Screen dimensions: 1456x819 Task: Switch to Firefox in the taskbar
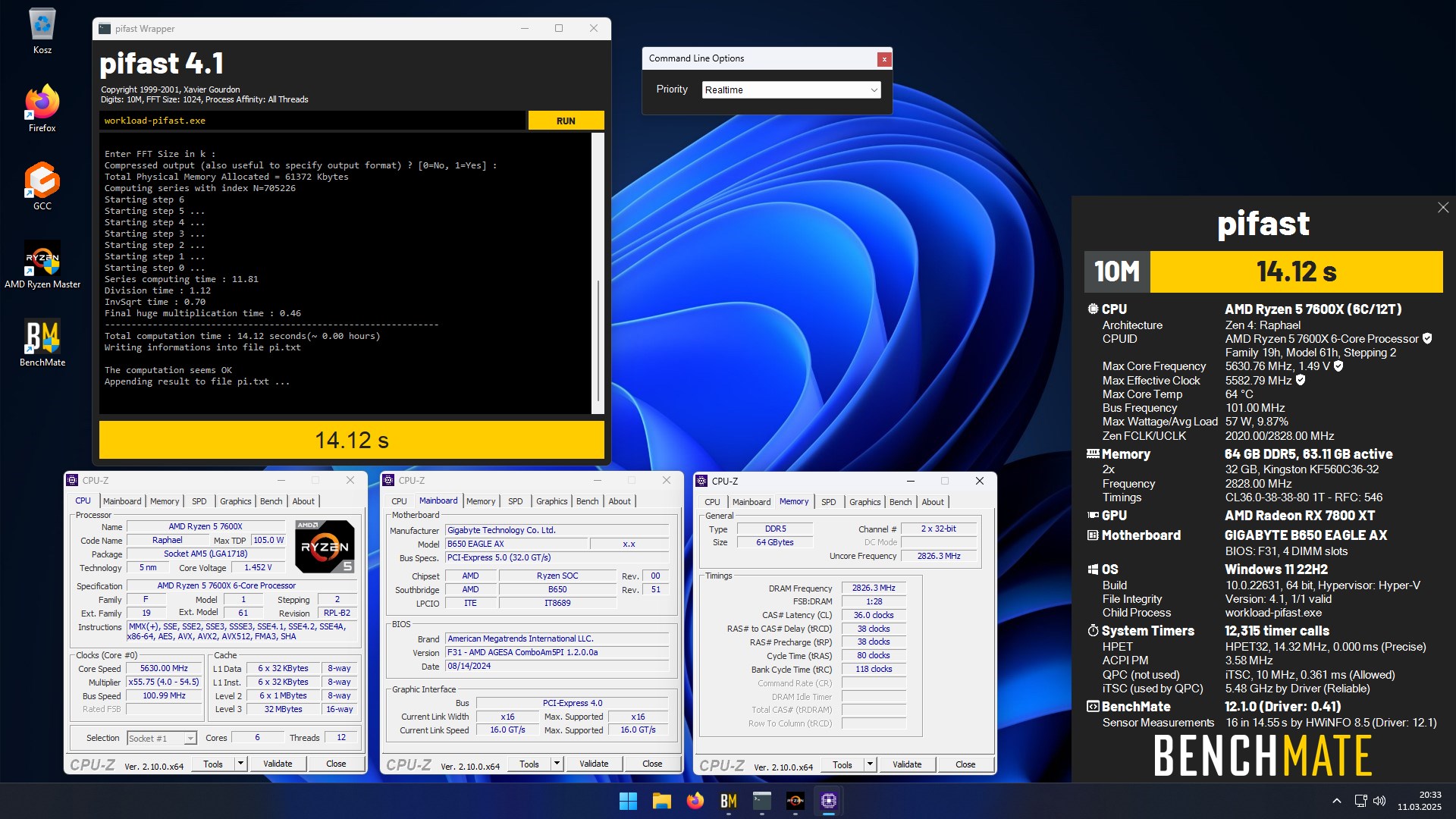(695, 801)
